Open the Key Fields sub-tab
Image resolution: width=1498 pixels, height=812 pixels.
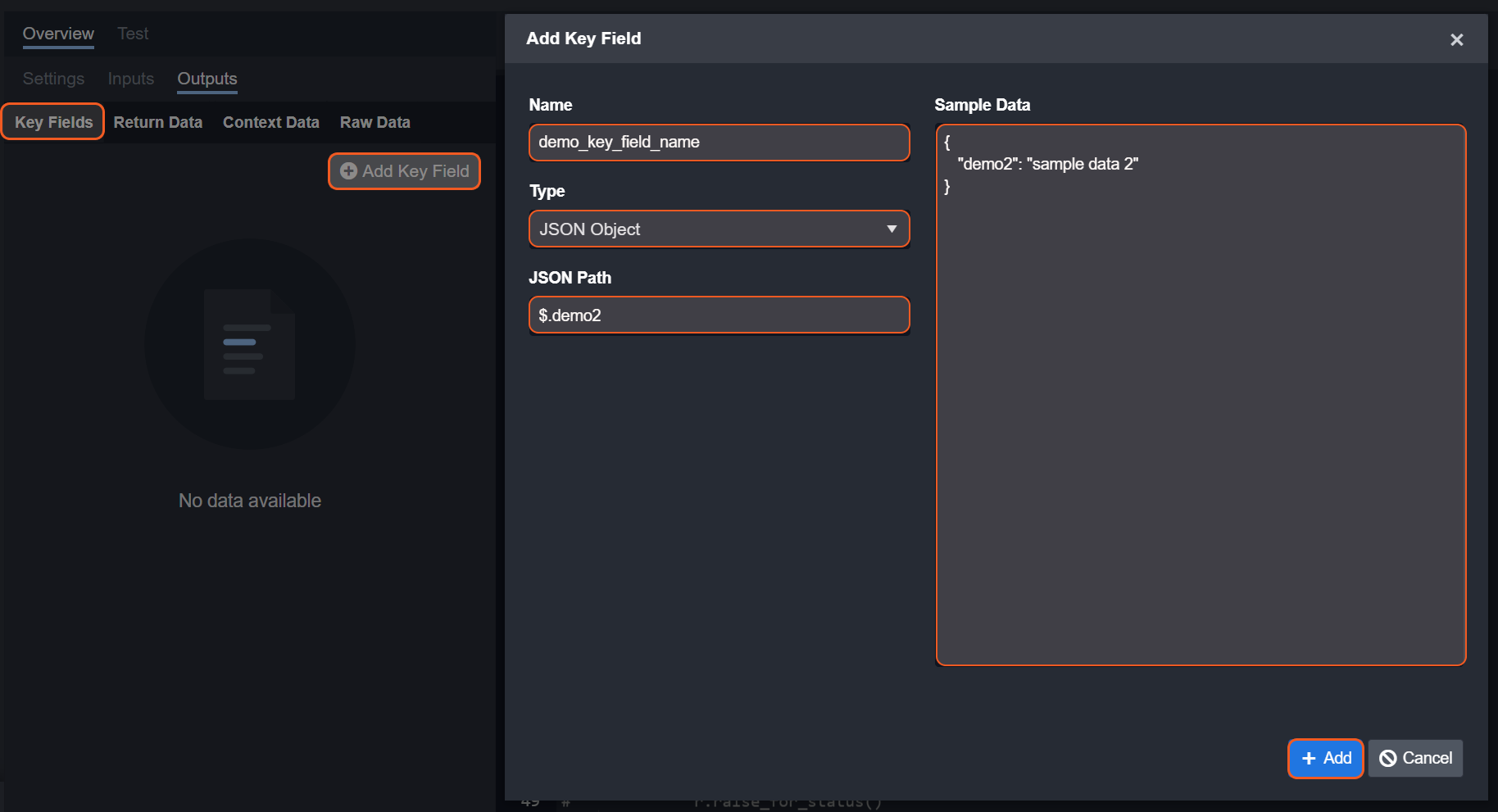[x=53, y=122]
